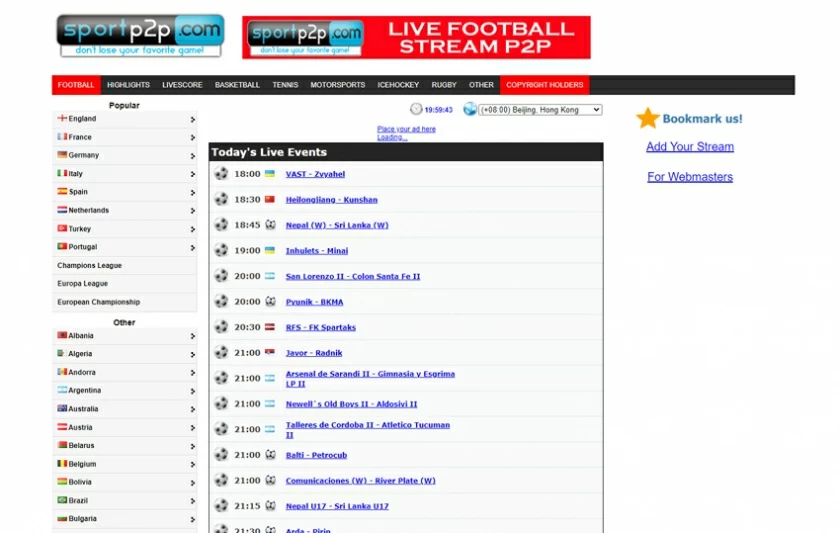Click the soccer ball icon for VAST - Zvyahel
840x533 pixels.
221,174
